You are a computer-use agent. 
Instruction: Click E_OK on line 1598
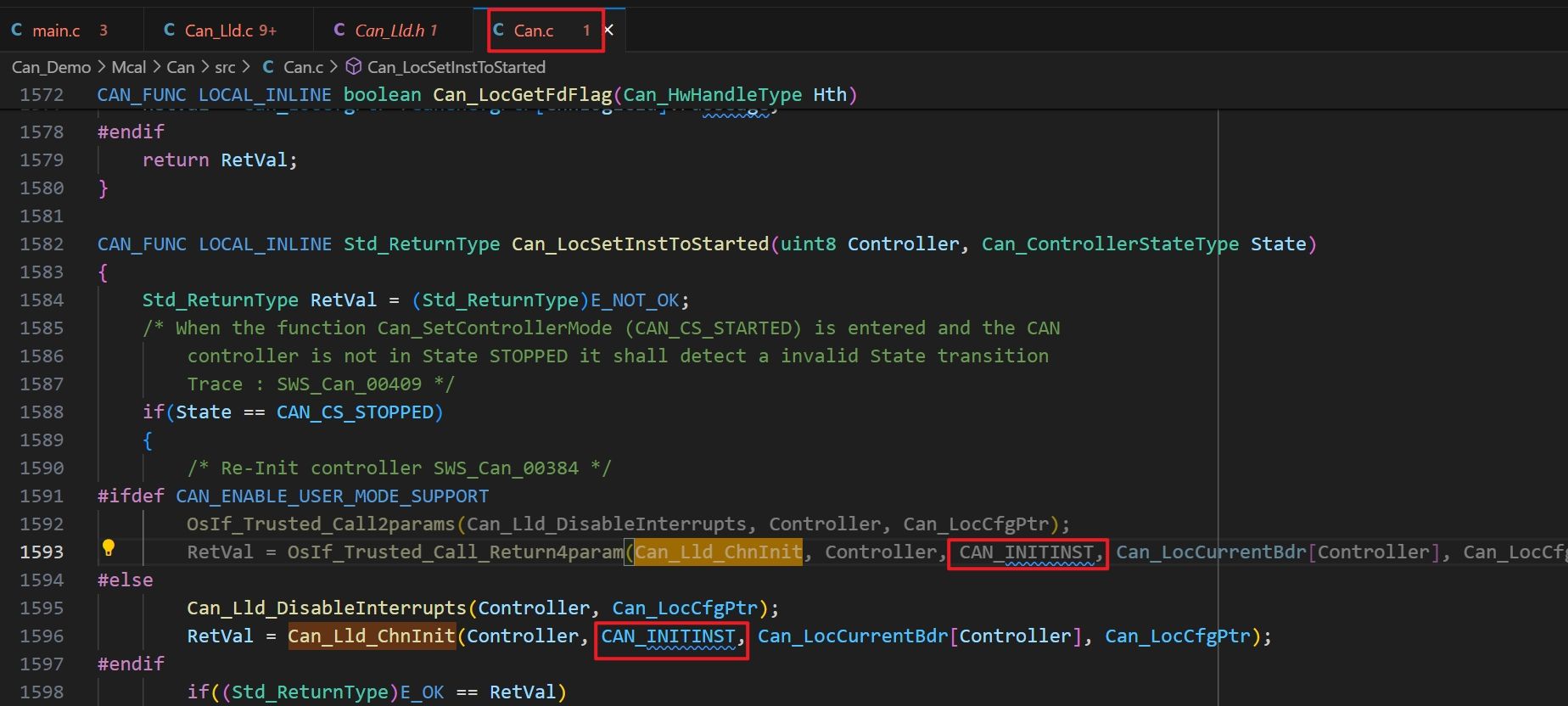coord(422,692)
